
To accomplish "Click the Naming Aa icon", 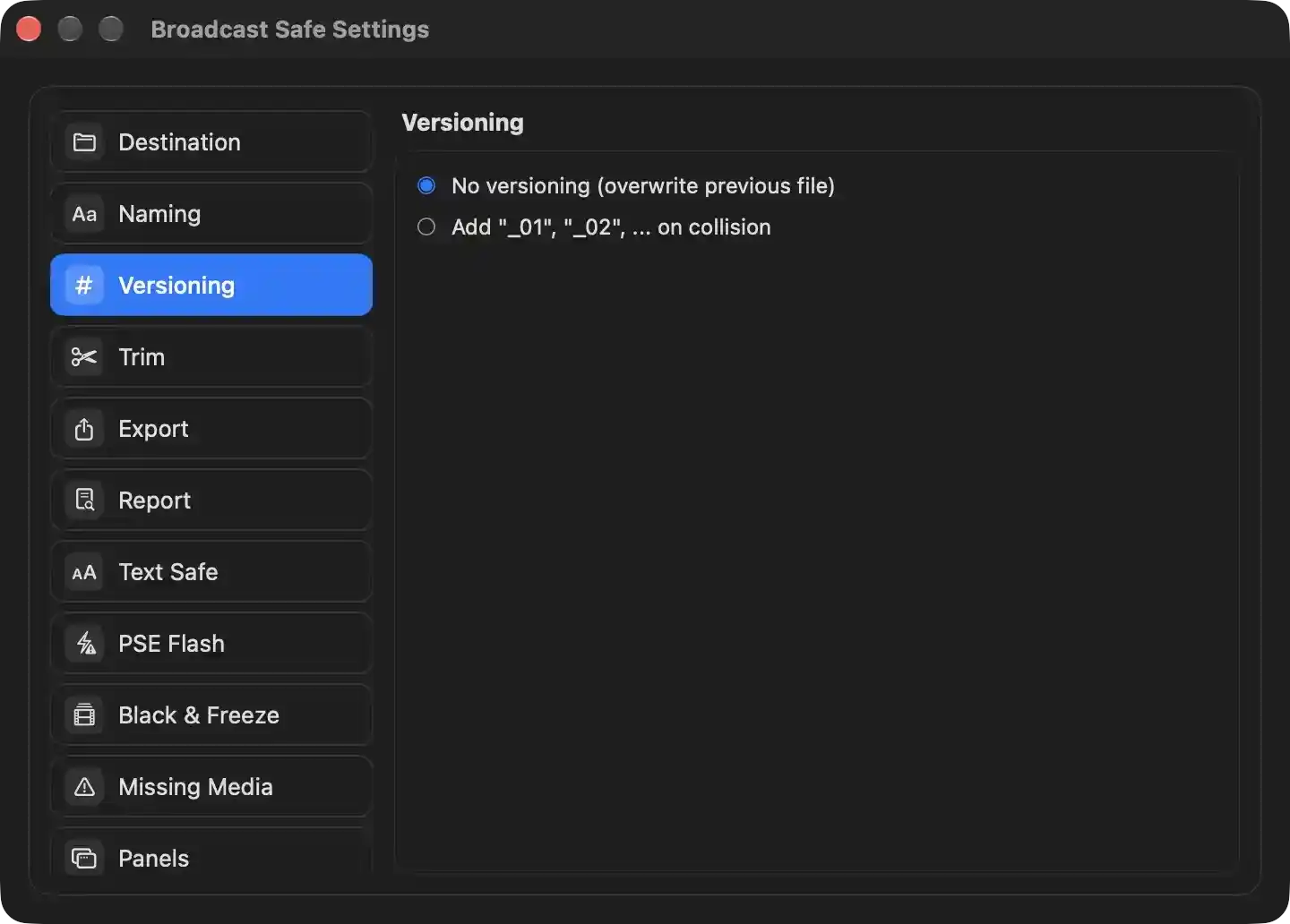I will [x=84, y=214].
